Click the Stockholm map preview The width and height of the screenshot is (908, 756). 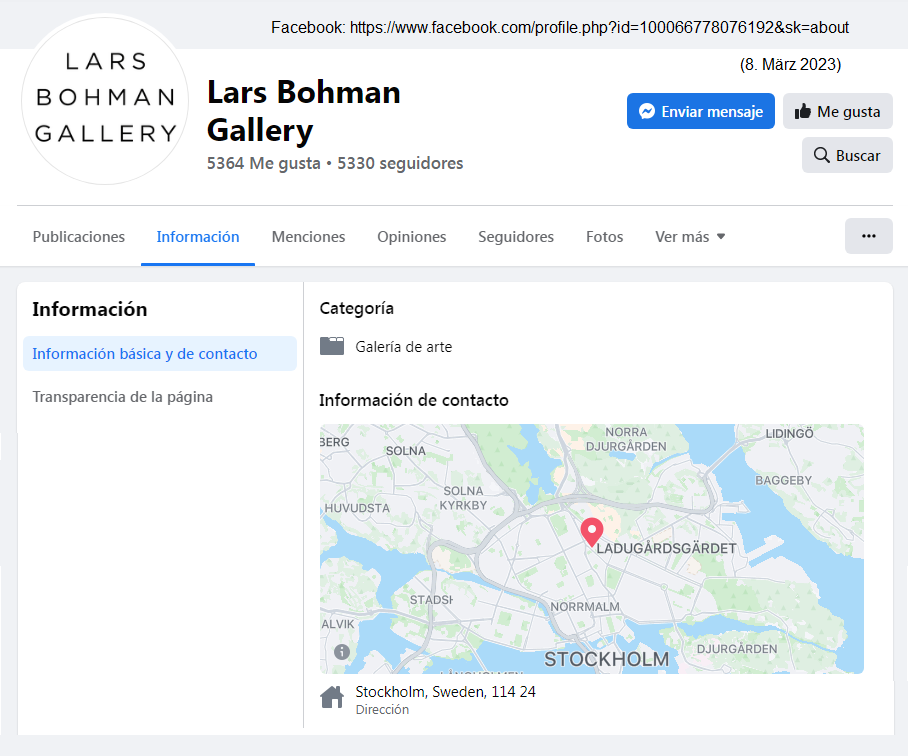(x=592, y=549)
